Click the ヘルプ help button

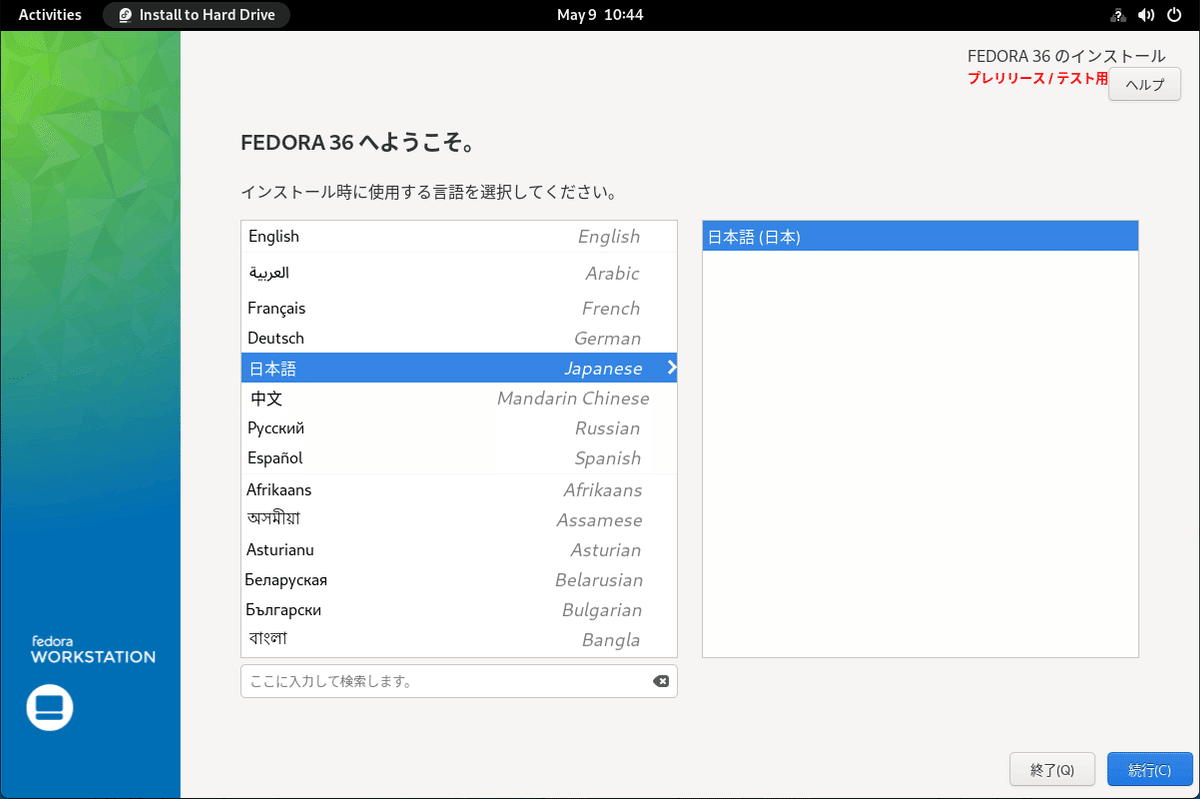pyautogui.click(x=1145, y=84)
